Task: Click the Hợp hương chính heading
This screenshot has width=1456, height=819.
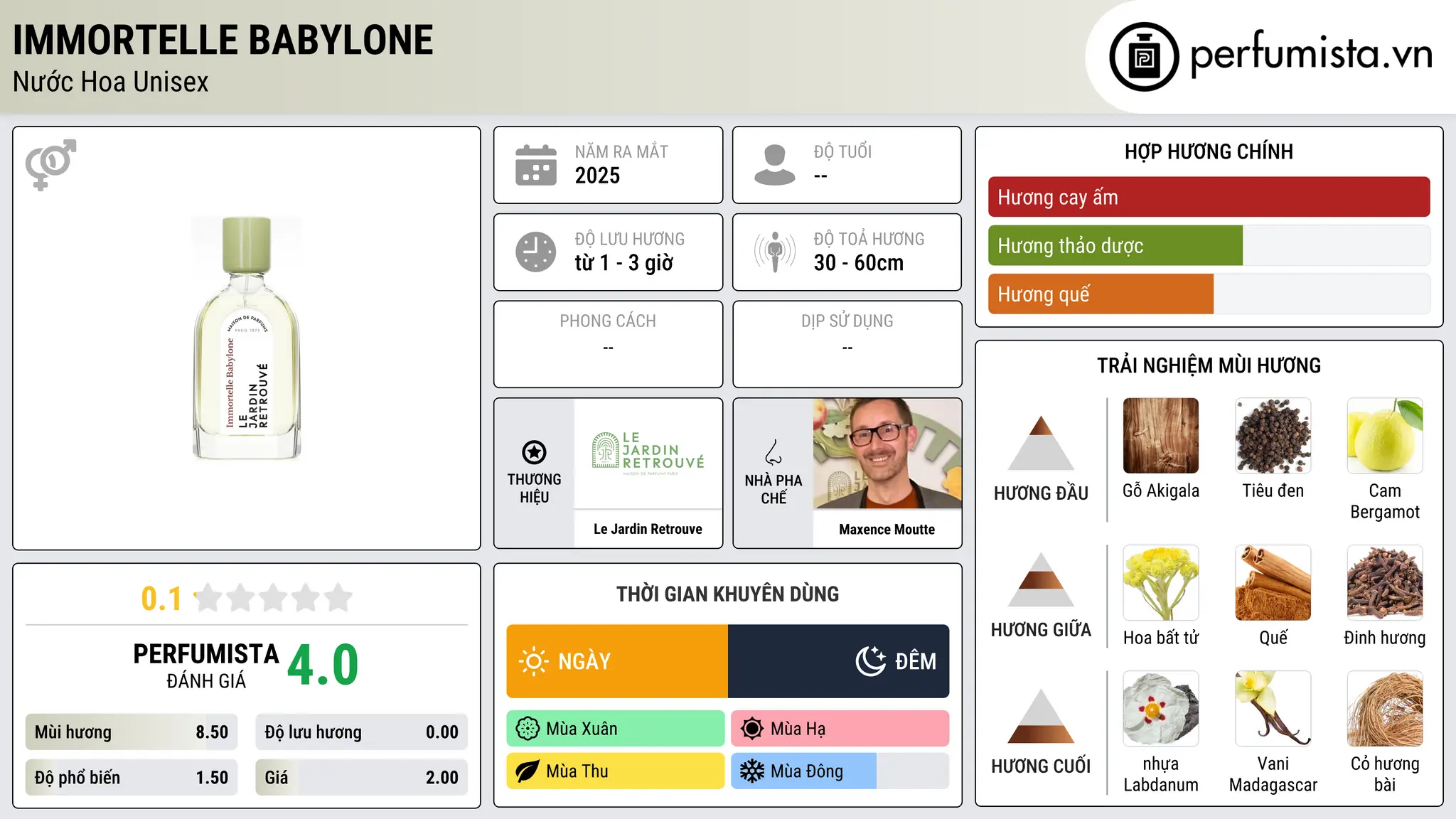Action: tap(1209, 152)
